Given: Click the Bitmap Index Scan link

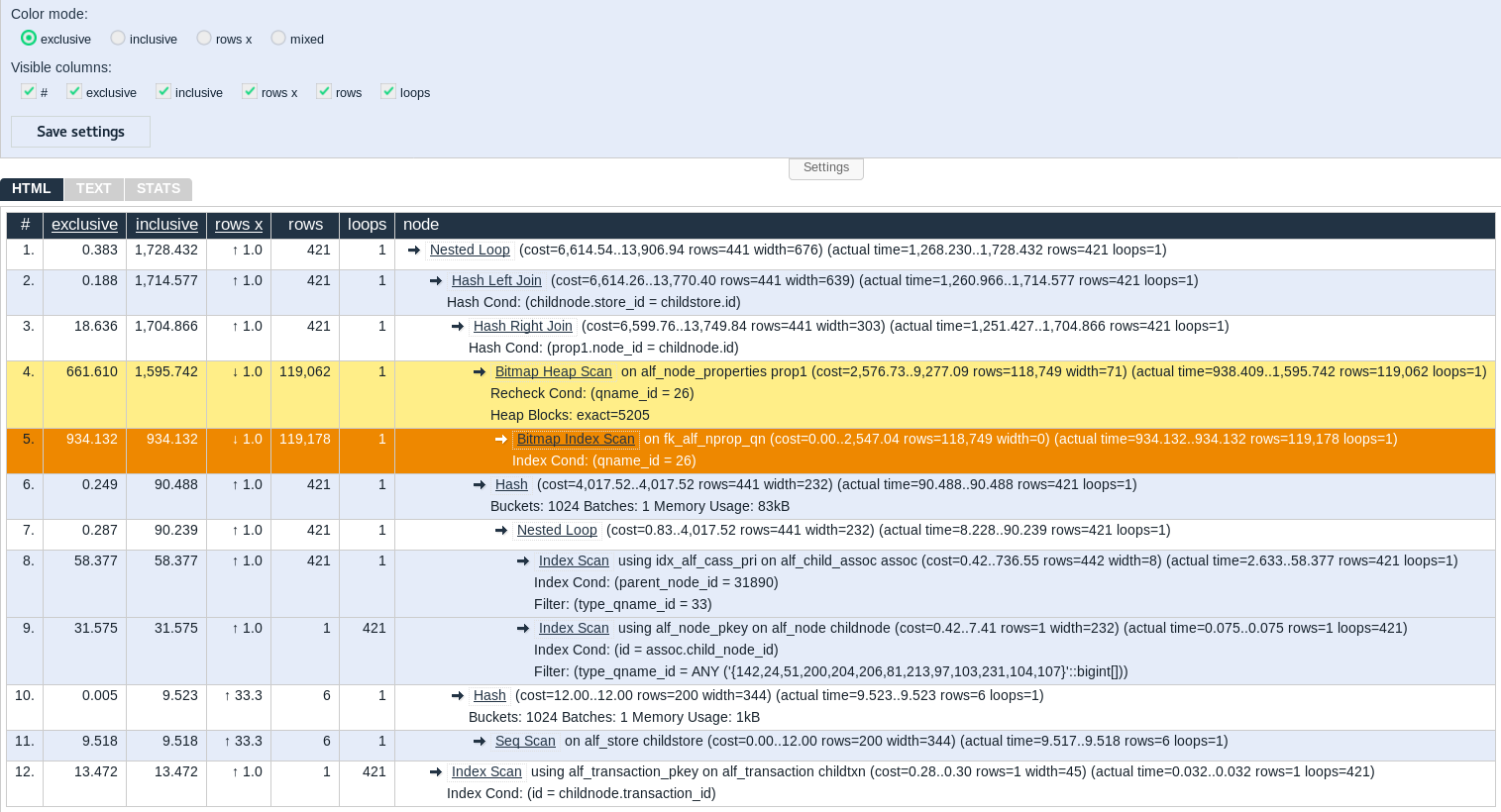Looking at the screenshot, I should [x=576, y=439].
